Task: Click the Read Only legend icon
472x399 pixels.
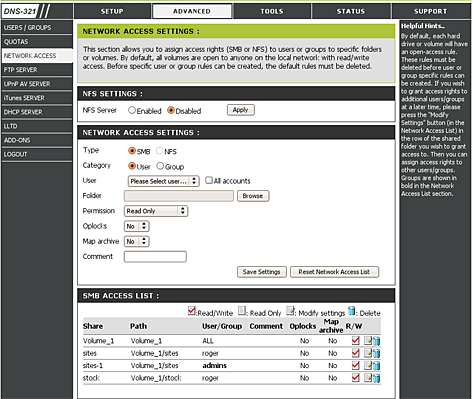Action: [x=242, y=311]
